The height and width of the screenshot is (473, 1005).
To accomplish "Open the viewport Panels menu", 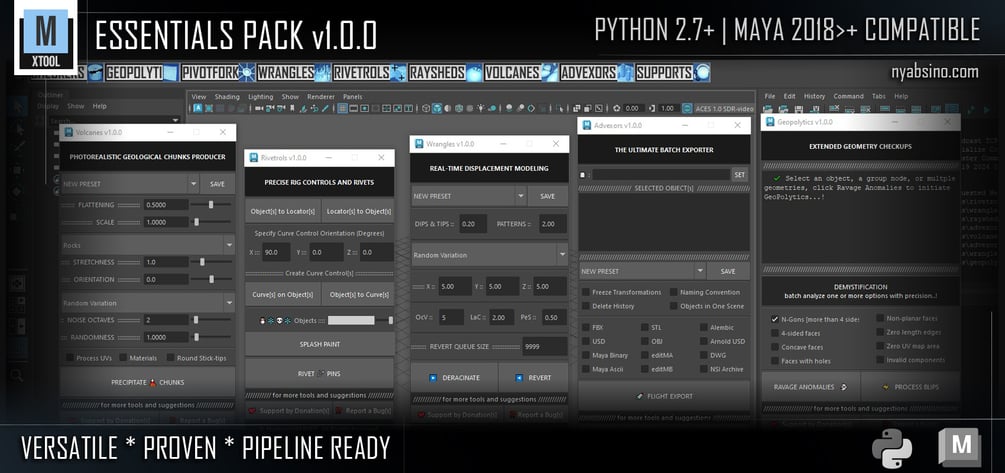I will (x=353, y=97).
